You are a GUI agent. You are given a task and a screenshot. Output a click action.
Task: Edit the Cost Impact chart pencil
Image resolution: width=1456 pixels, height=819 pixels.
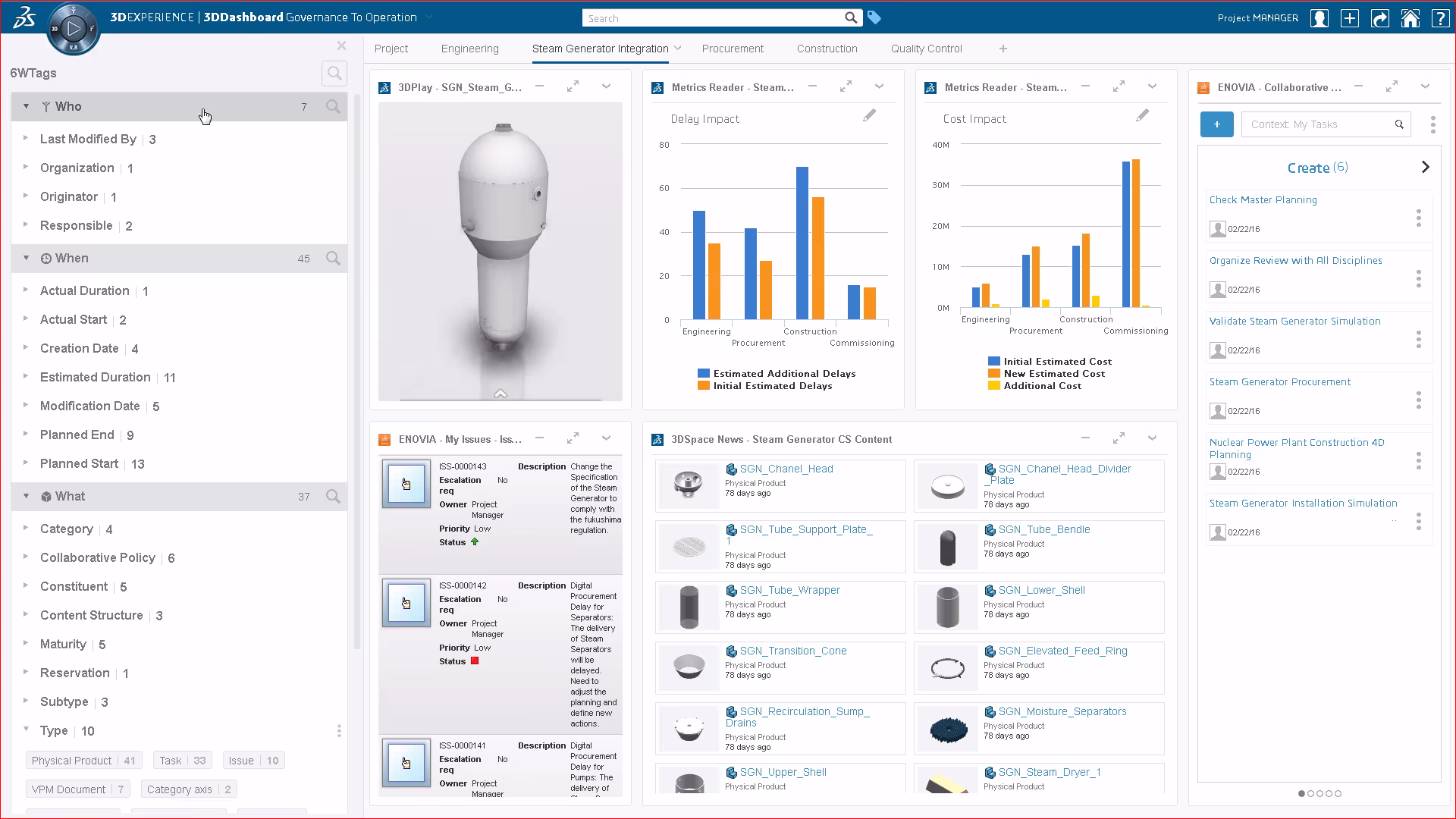(1142, 116)
